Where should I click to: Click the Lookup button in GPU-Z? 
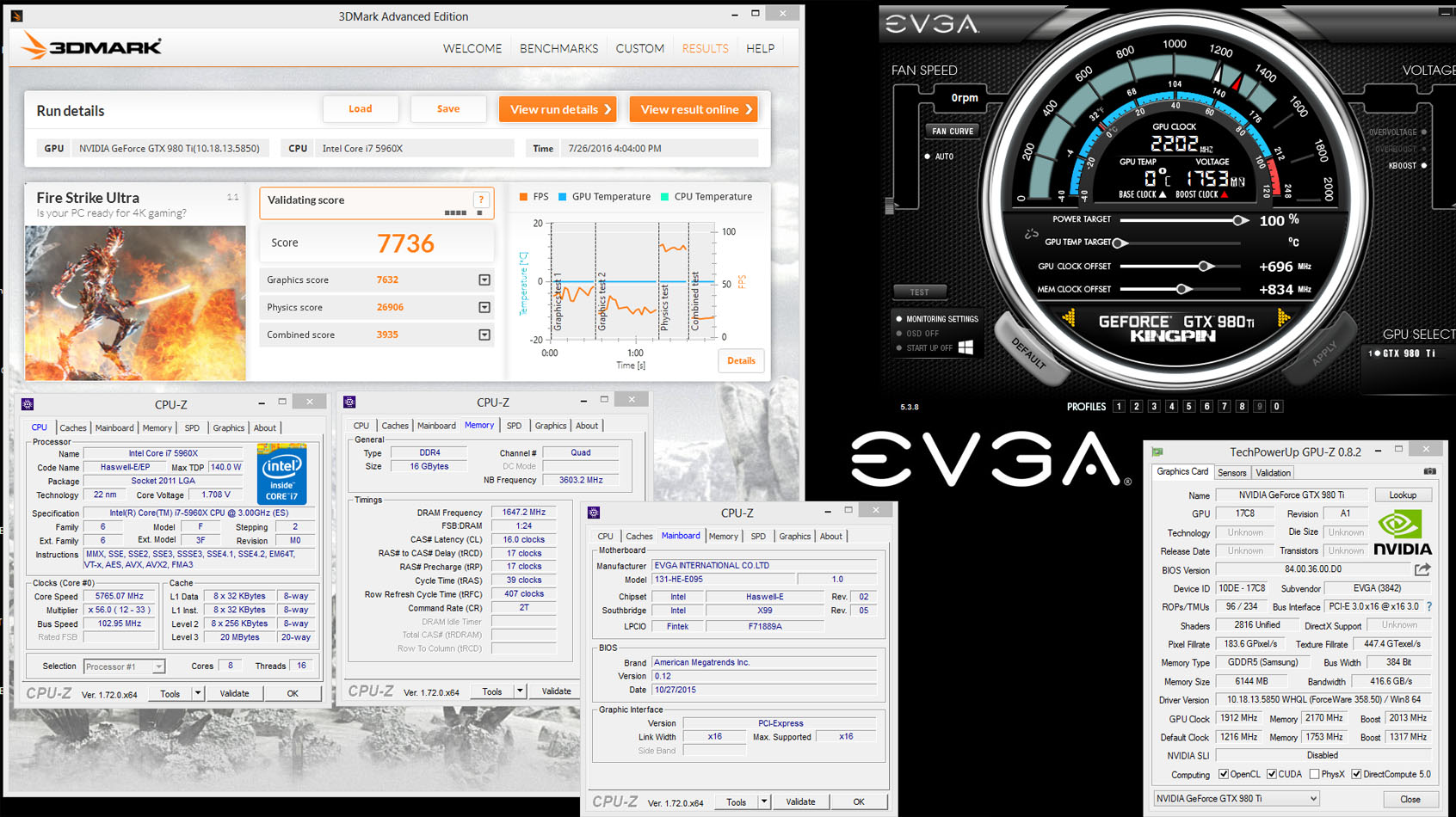(x=1403, y=494)
